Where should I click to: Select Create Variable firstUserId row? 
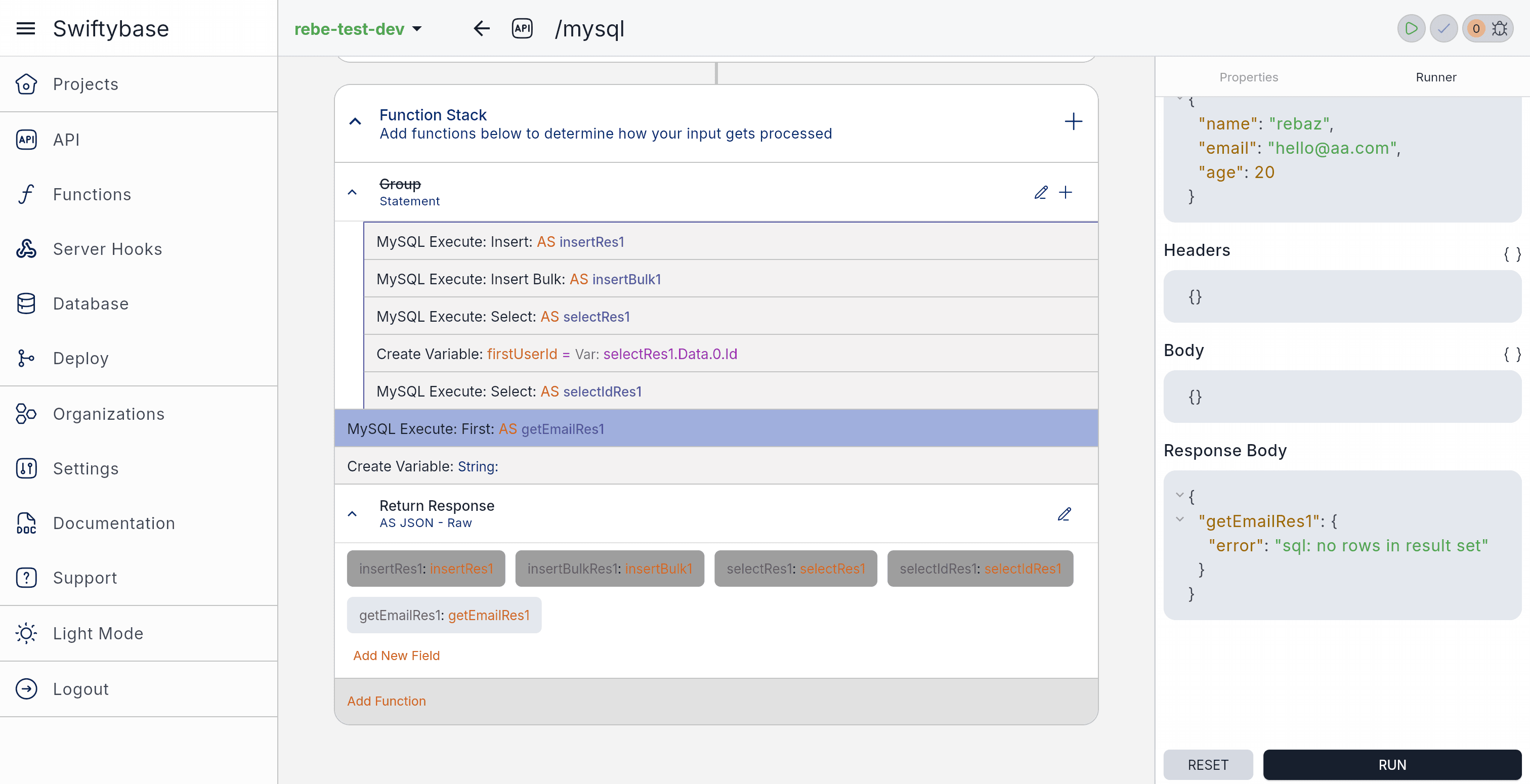tap(731, 354)
